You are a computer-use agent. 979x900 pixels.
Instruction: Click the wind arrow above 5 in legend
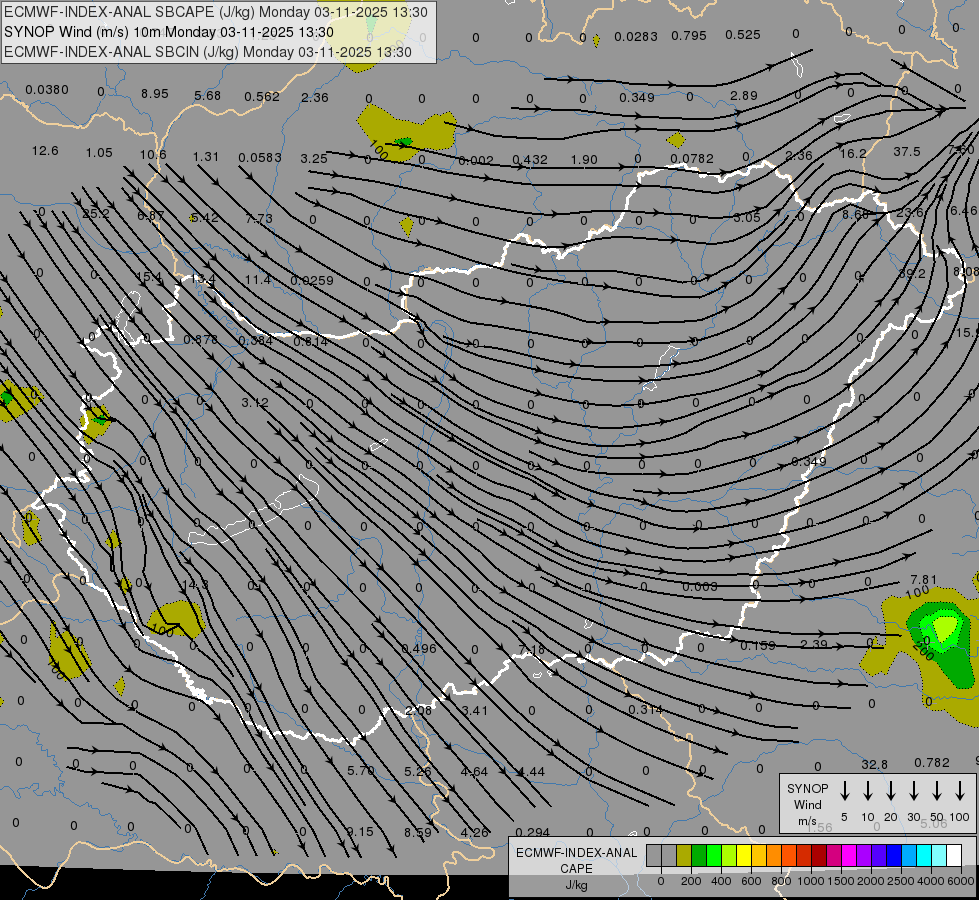tap(845, 790)
